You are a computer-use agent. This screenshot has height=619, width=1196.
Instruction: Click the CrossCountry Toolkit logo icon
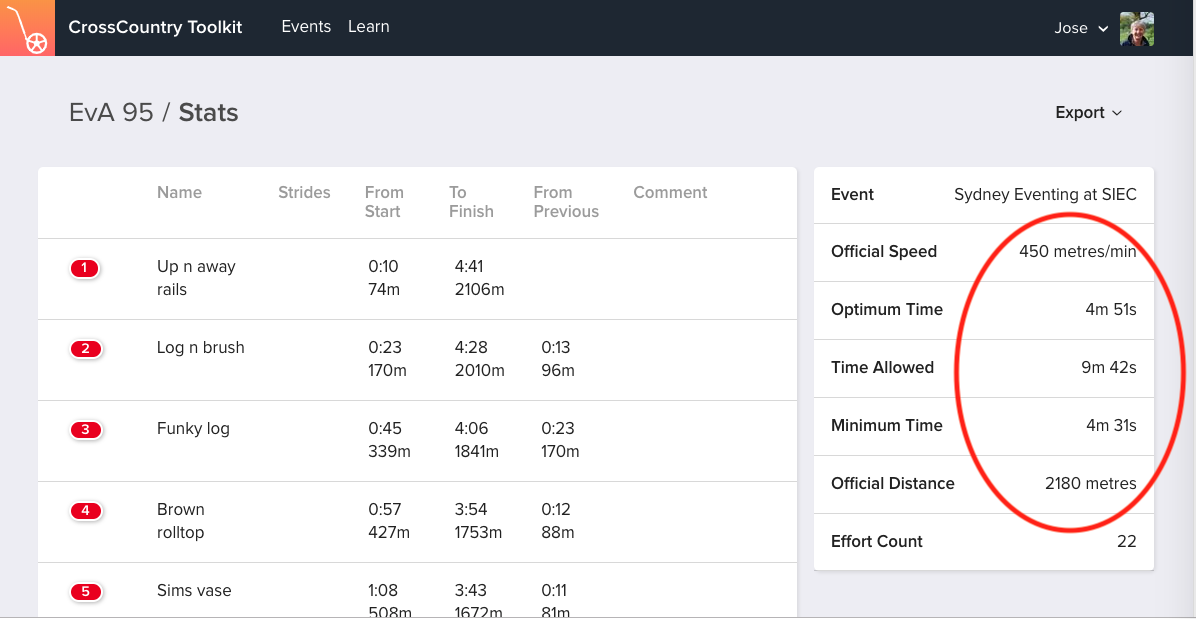point(27,28)
